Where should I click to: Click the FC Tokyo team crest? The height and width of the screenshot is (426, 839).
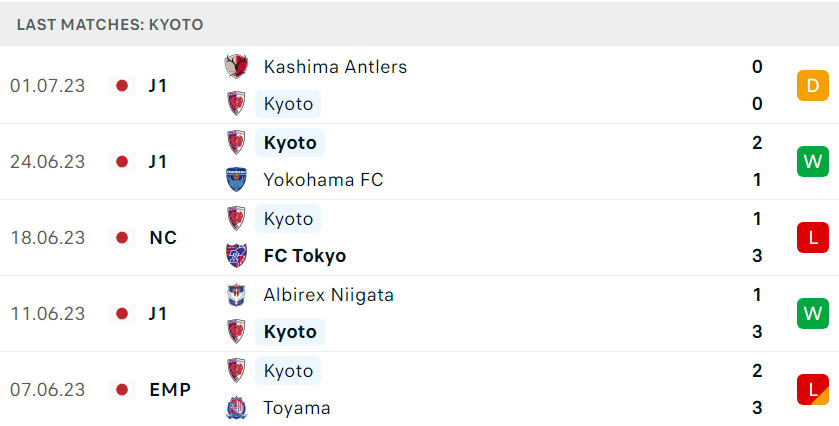coord(236,256)
